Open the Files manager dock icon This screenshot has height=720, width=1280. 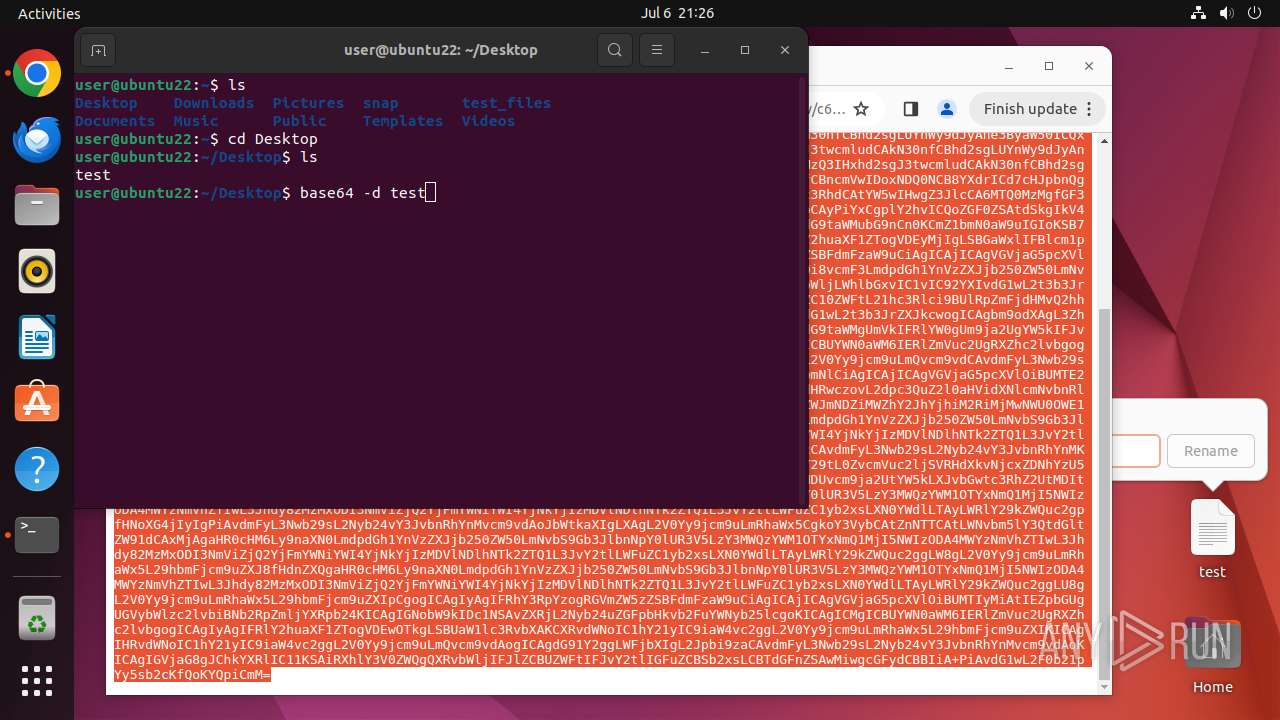coord(37,205)
